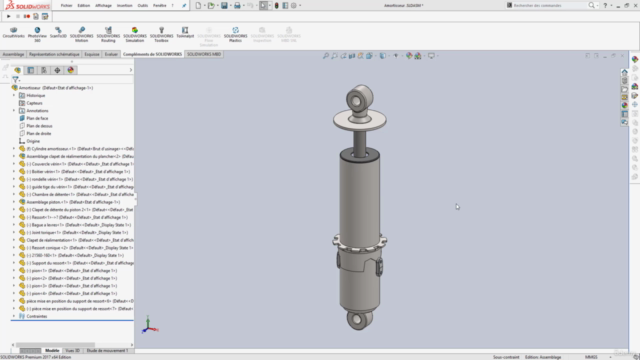Expand the Historique folder
The width and height of the screenshot is (640, 360).
tap(14, 95)
